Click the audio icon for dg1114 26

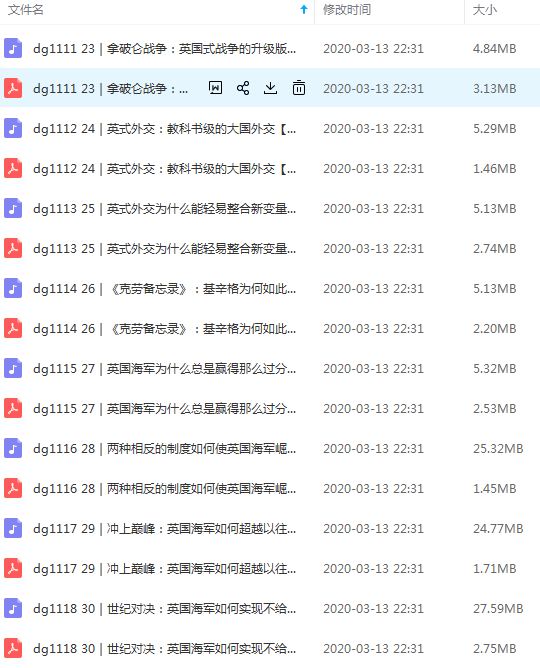coord(13,288)
